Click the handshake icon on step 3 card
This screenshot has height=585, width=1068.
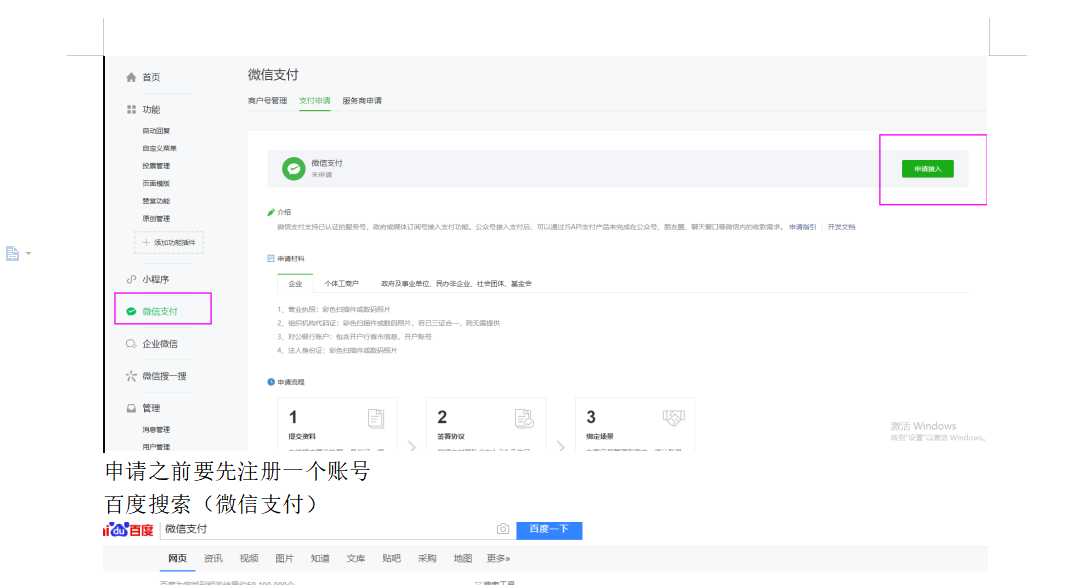coord(674,417)
